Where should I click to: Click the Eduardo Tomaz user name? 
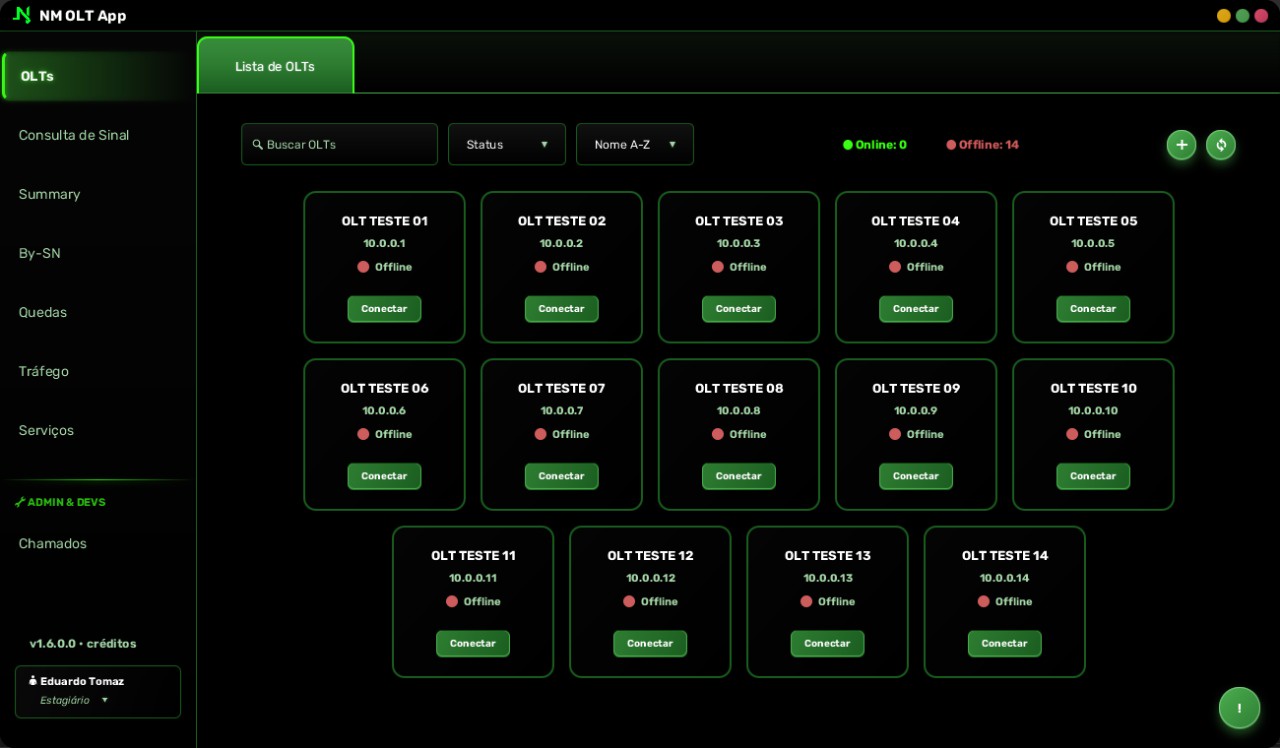click(82, 681)
